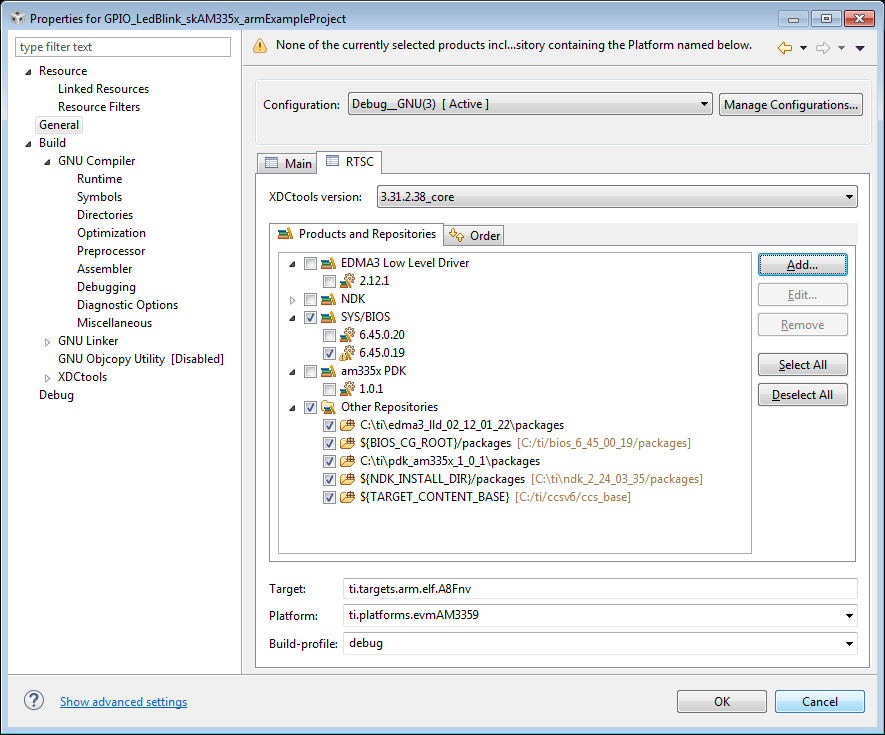Open Debug in the settings tree
The image size is (885, 735).
[x=56, y=395]
